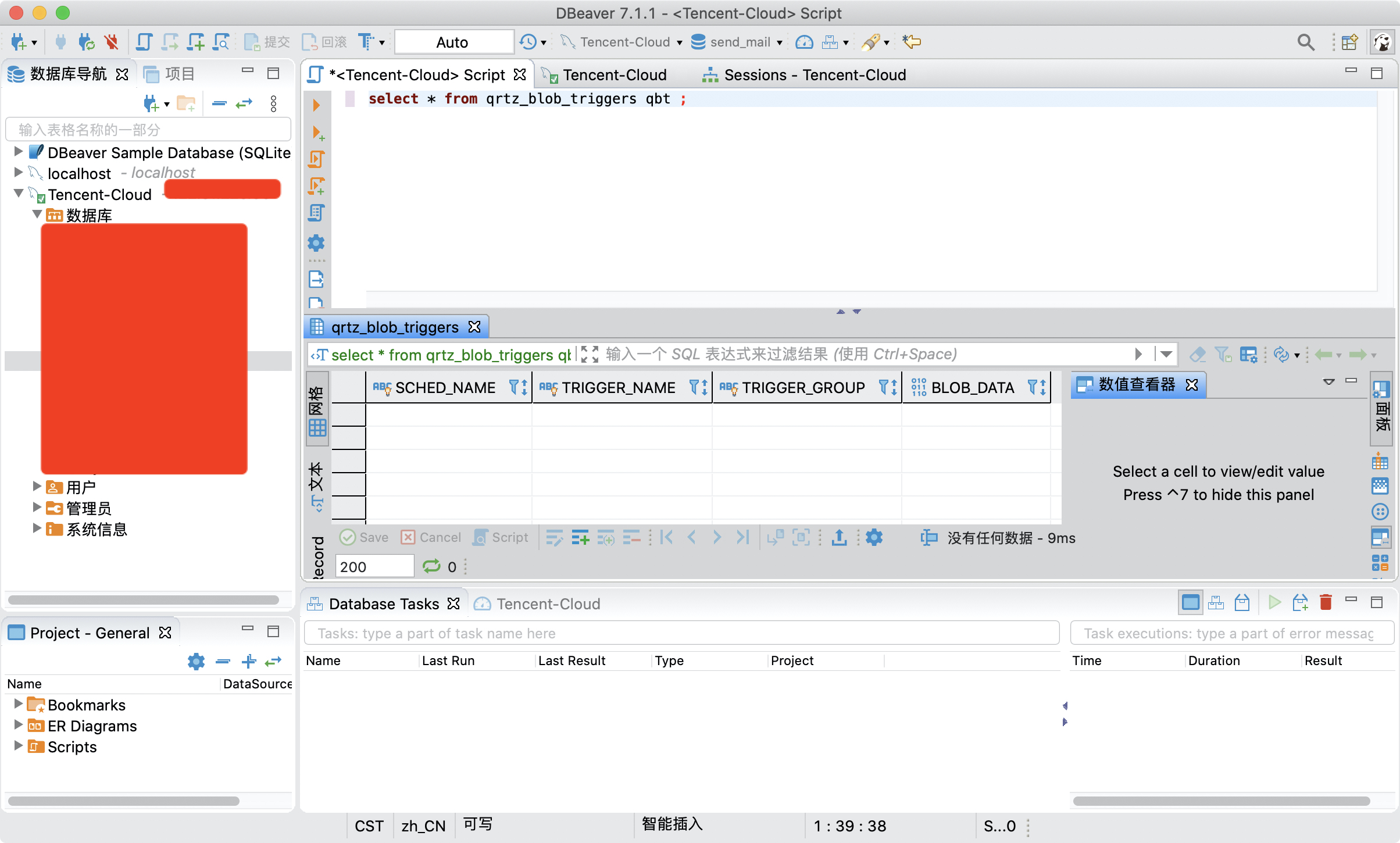Toggle Auto commit mode box
The height and width of the screenshot is (843, 1400).
[x=453, y=42]
